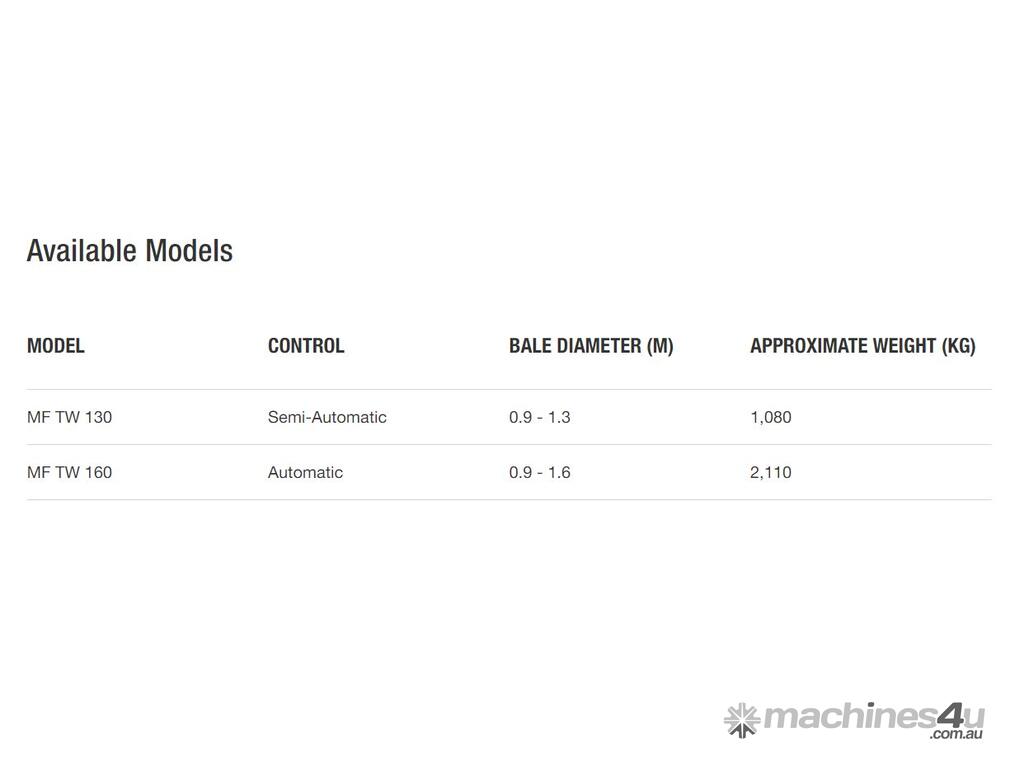1024x768 pixels.
Task: Click the machines4u.com.au watermark text
Action: click(x=872, y=719)
